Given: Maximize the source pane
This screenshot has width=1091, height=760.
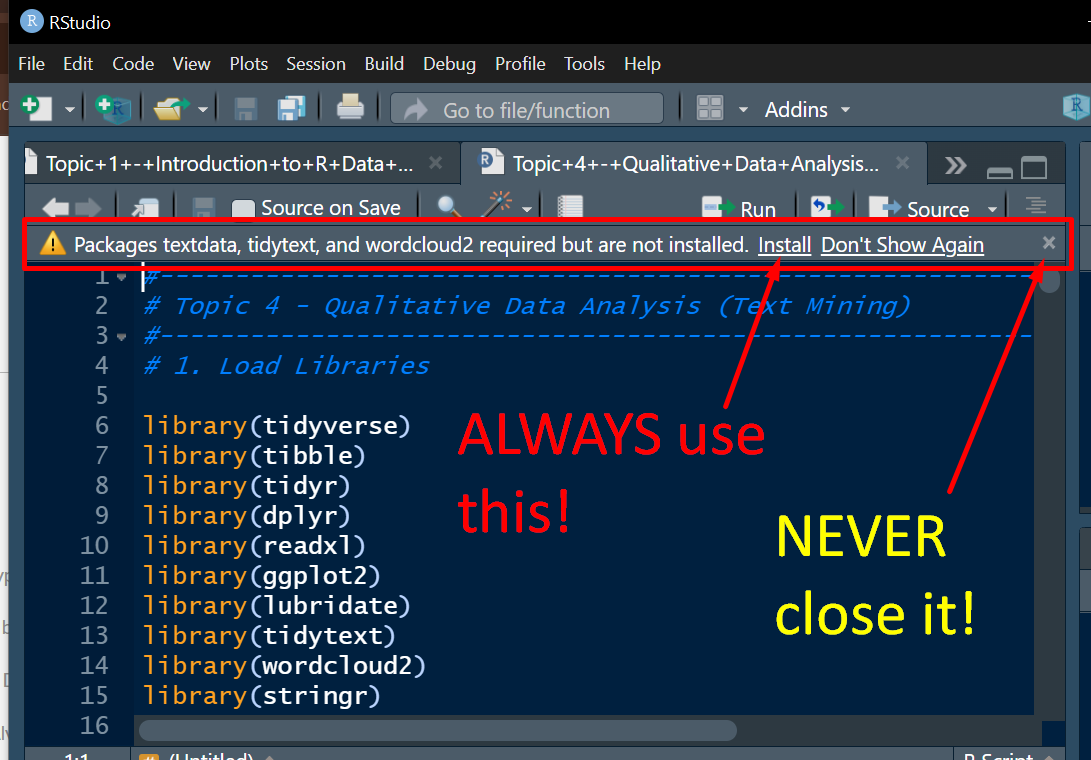Looking at the screenshot, I should pyautogui.click(x=1034, y=167).
